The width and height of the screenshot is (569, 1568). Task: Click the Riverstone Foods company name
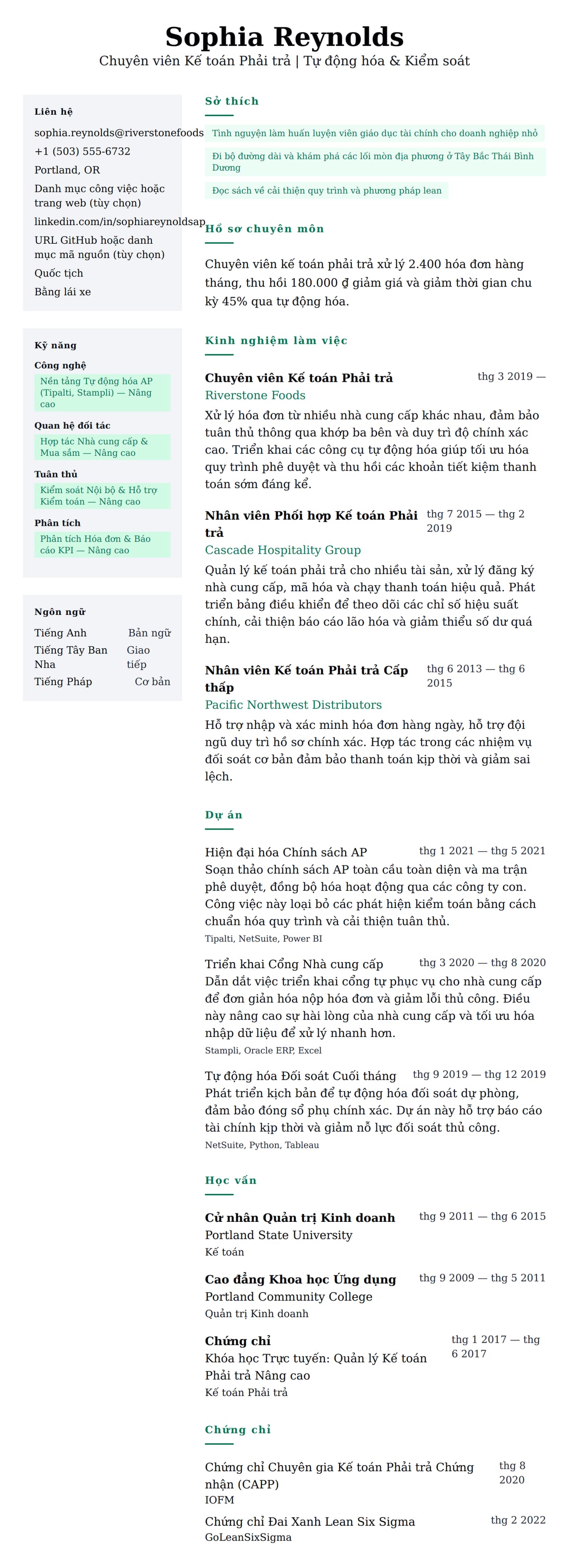pos(255,395)
